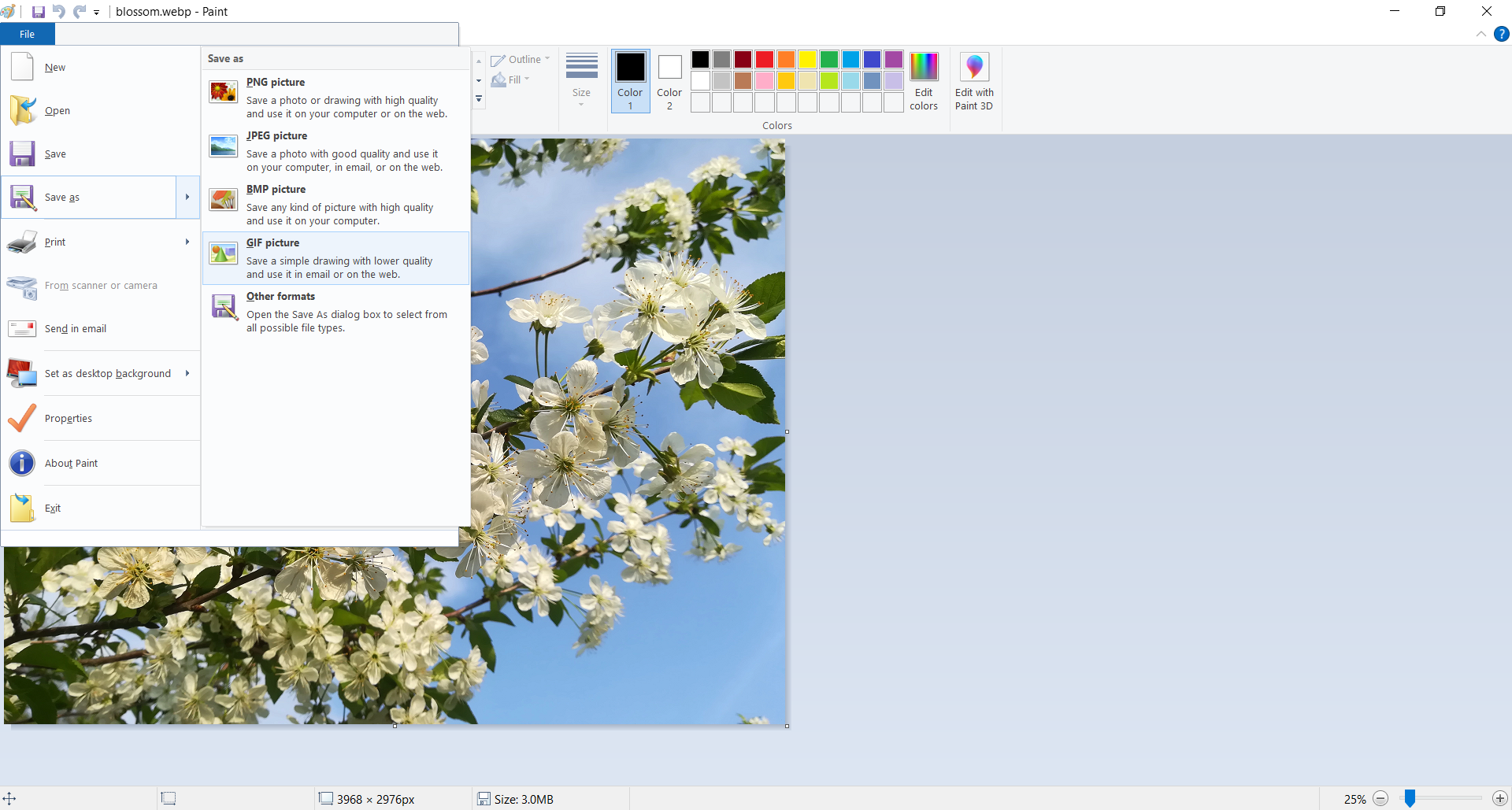Expand the Print submenu arrow

187,242
